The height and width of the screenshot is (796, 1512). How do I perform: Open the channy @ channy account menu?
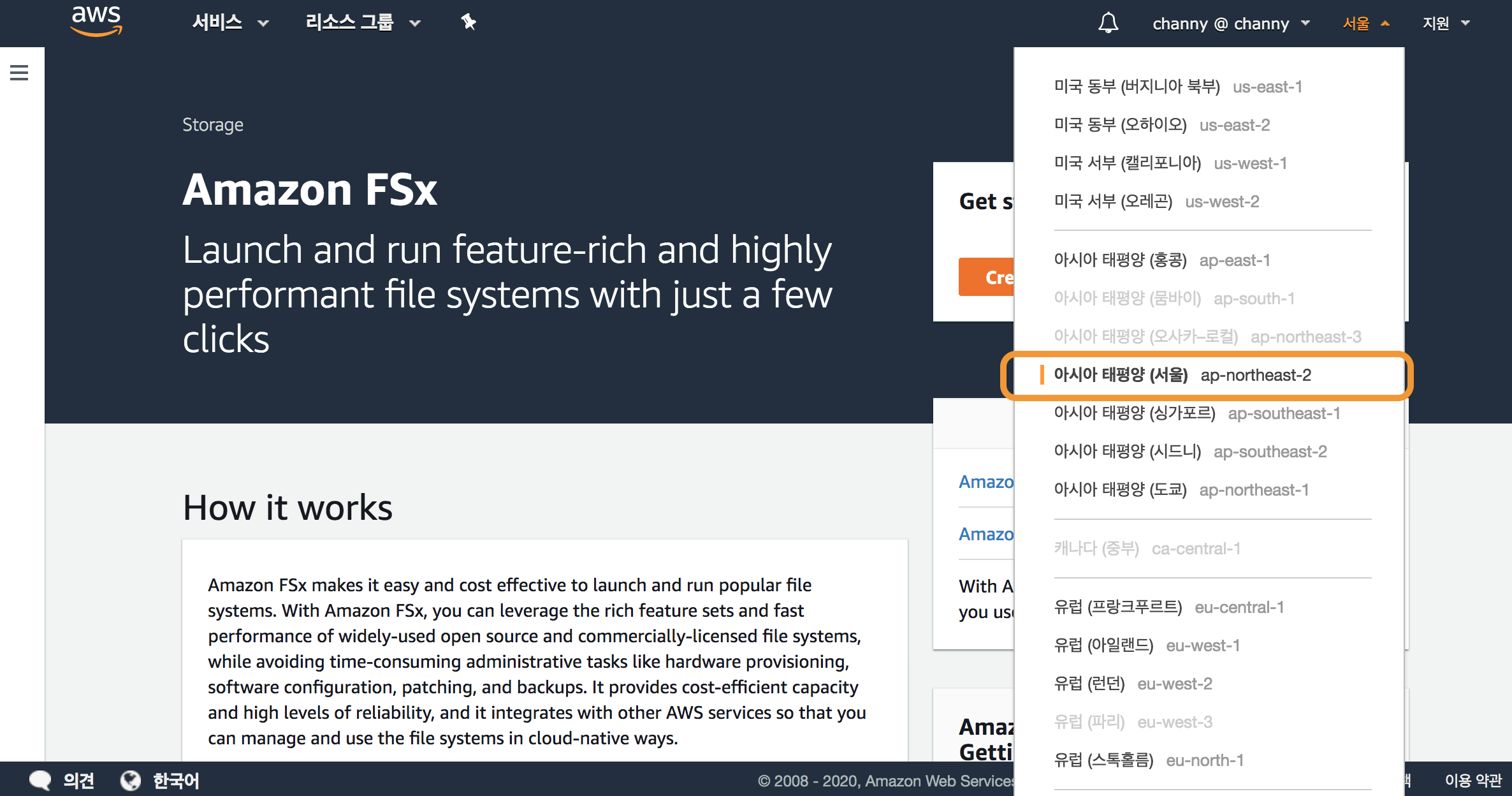click(1230, 24)
